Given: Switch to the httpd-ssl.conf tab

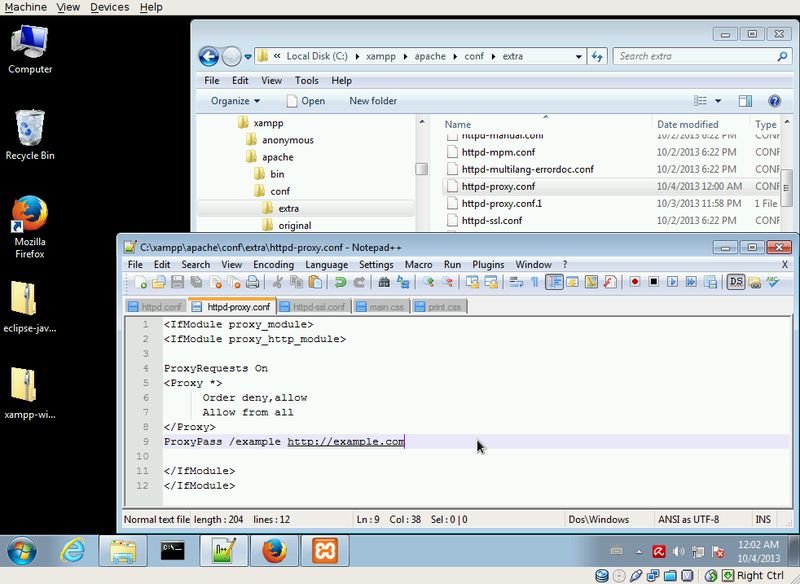Looking at the screenshot, I should 312,307.
